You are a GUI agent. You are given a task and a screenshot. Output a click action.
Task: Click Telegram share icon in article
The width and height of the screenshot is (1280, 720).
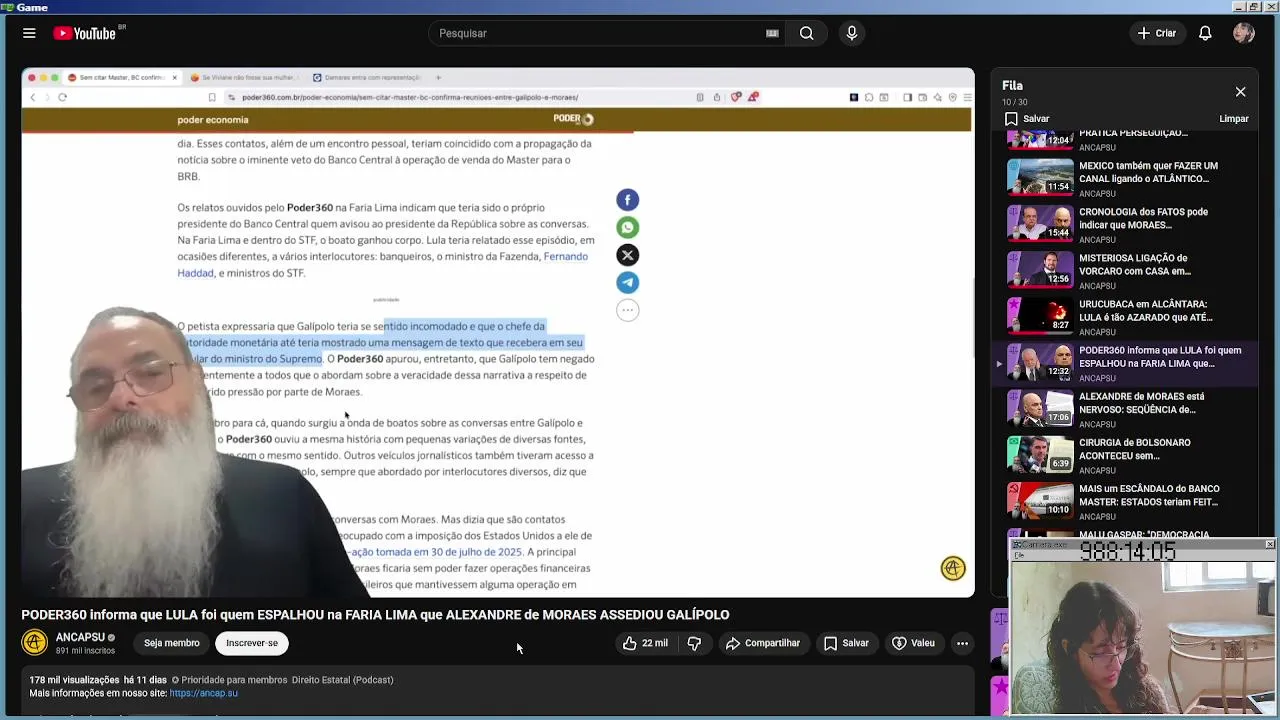(627, 282)
